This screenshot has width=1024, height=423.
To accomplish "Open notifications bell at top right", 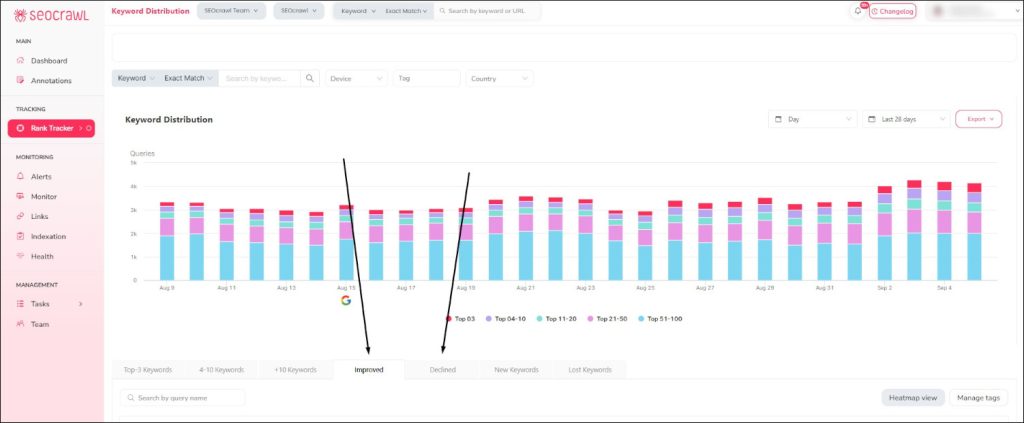I will click(x=858, y=11).
